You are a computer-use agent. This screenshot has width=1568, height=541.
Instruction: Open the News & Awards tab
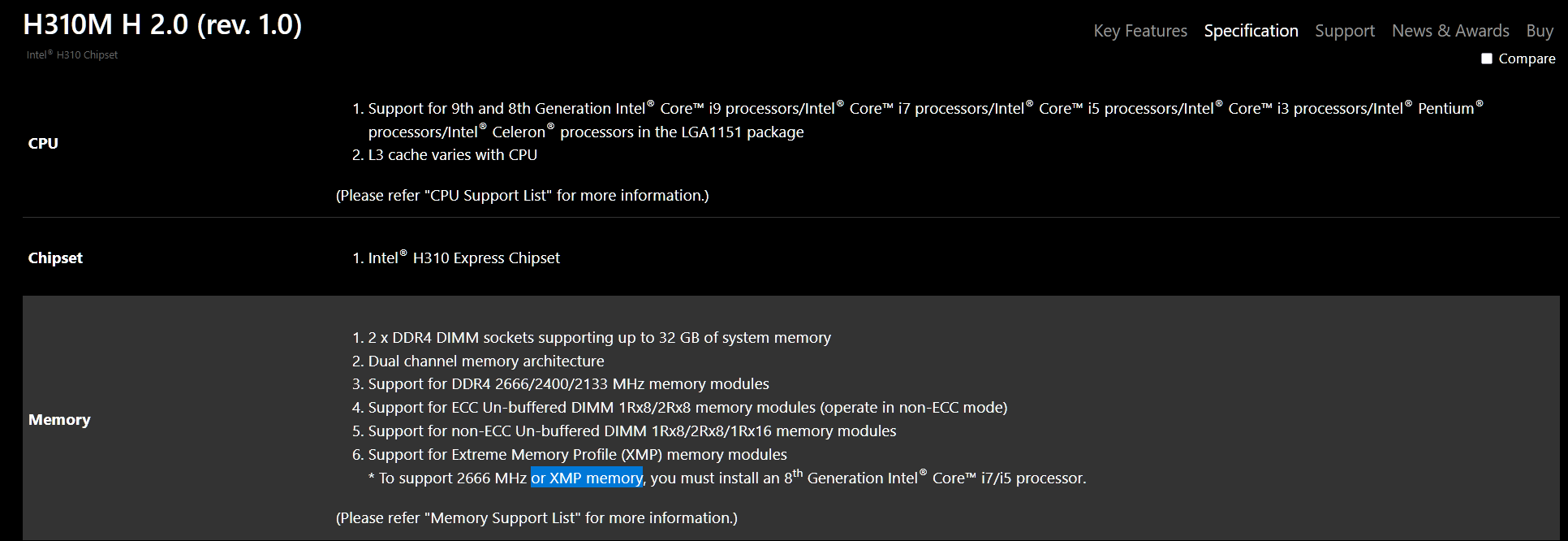(x=1450, y=31)
